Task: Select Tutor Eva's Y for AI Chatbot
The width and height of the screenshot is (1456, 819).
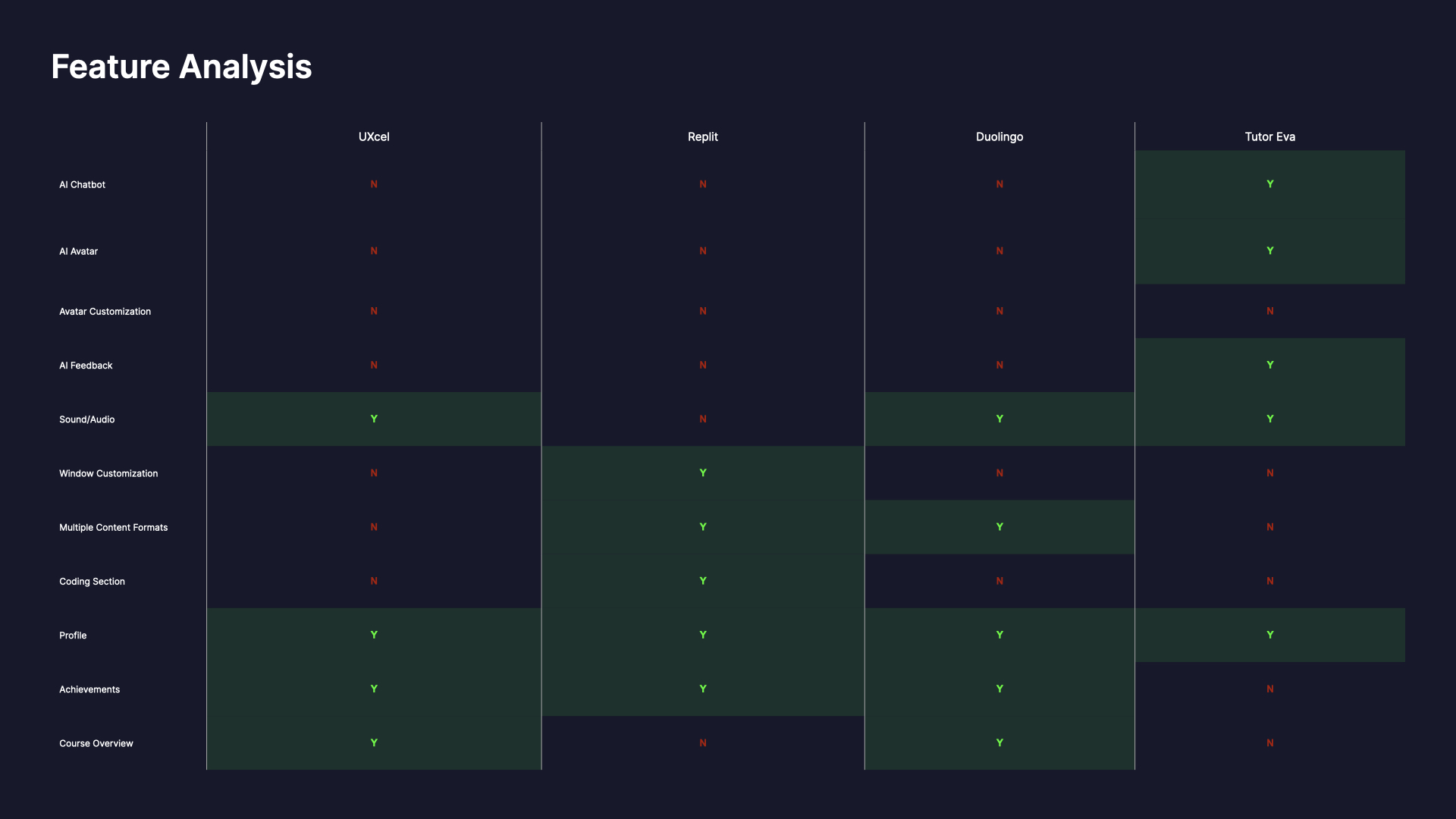Action: (x=1270, y=184)
